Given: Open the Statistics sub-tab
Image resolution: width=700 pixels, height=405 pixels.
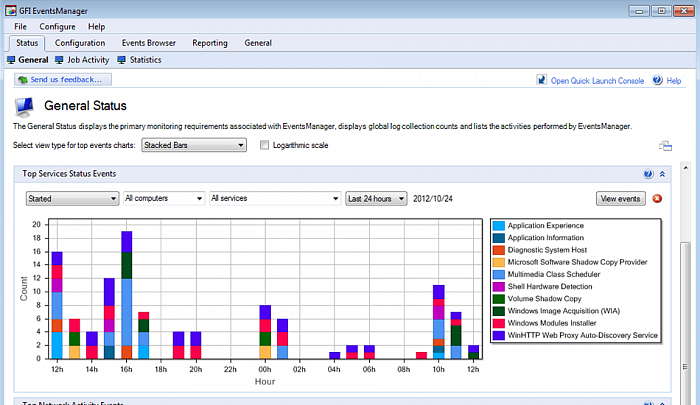Looking at the screenshot, I should [x=146, y=60].
